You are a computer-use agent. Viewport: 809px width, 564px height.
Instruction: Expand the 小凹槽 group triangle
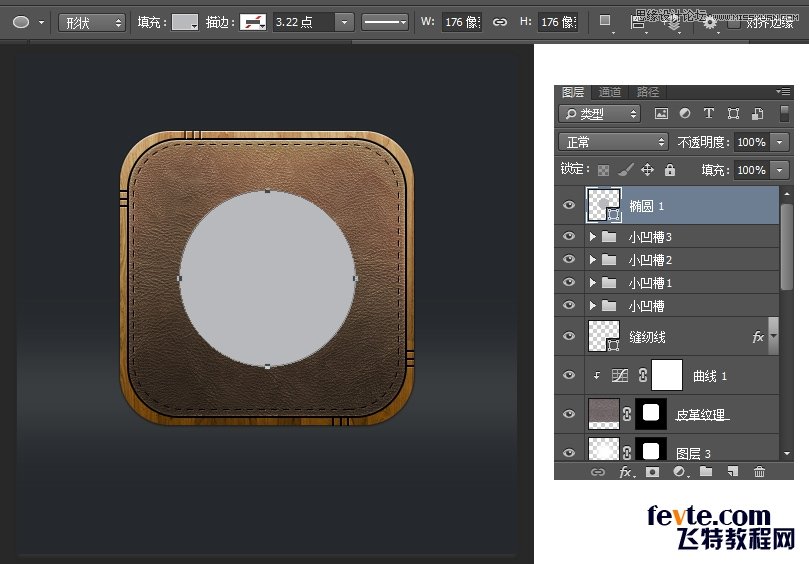click(592, 305)
